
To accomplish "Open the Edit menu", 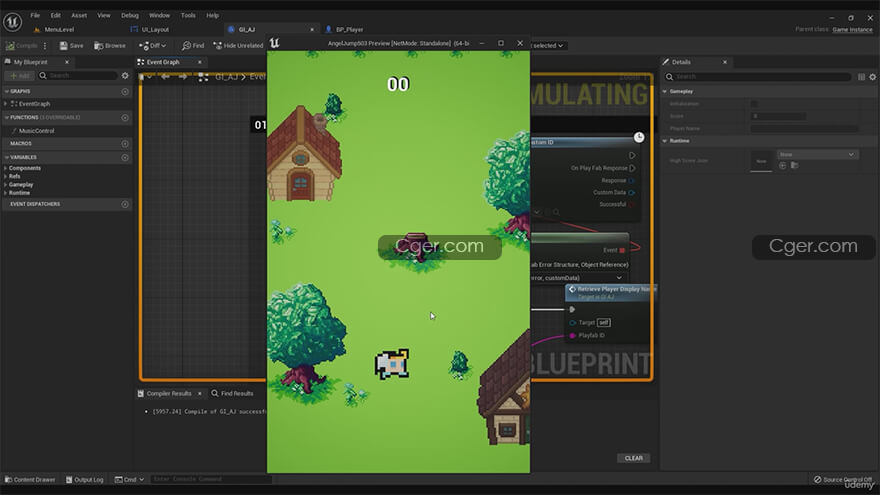I will tap(56, 15).
